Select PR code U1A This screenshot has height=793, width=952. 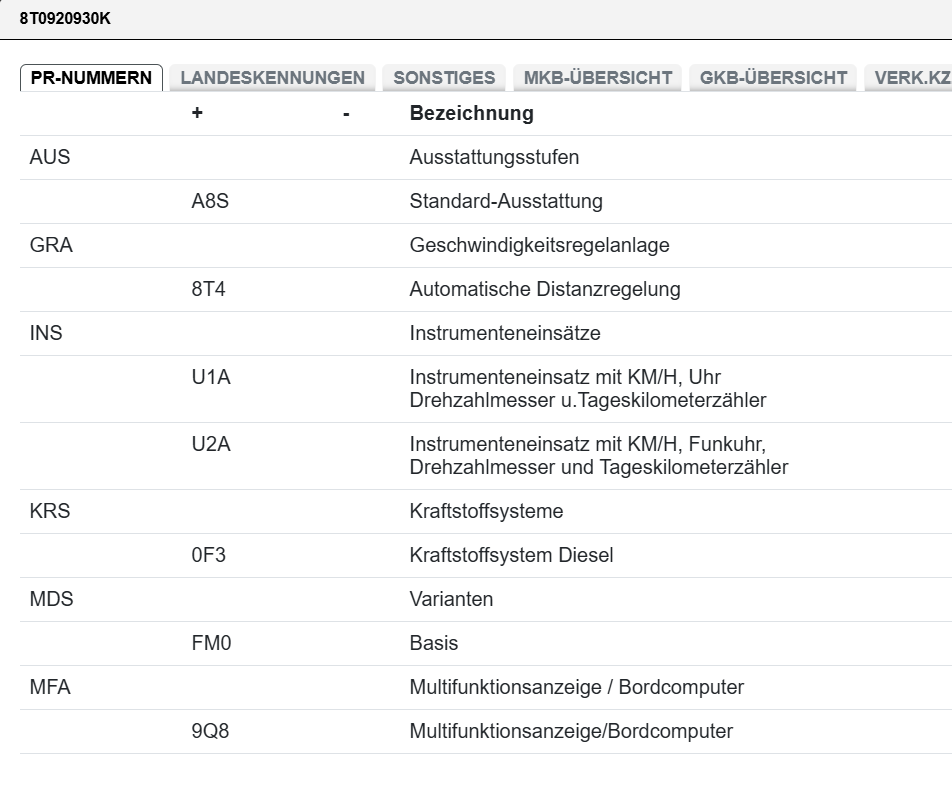tap(210, 377)
